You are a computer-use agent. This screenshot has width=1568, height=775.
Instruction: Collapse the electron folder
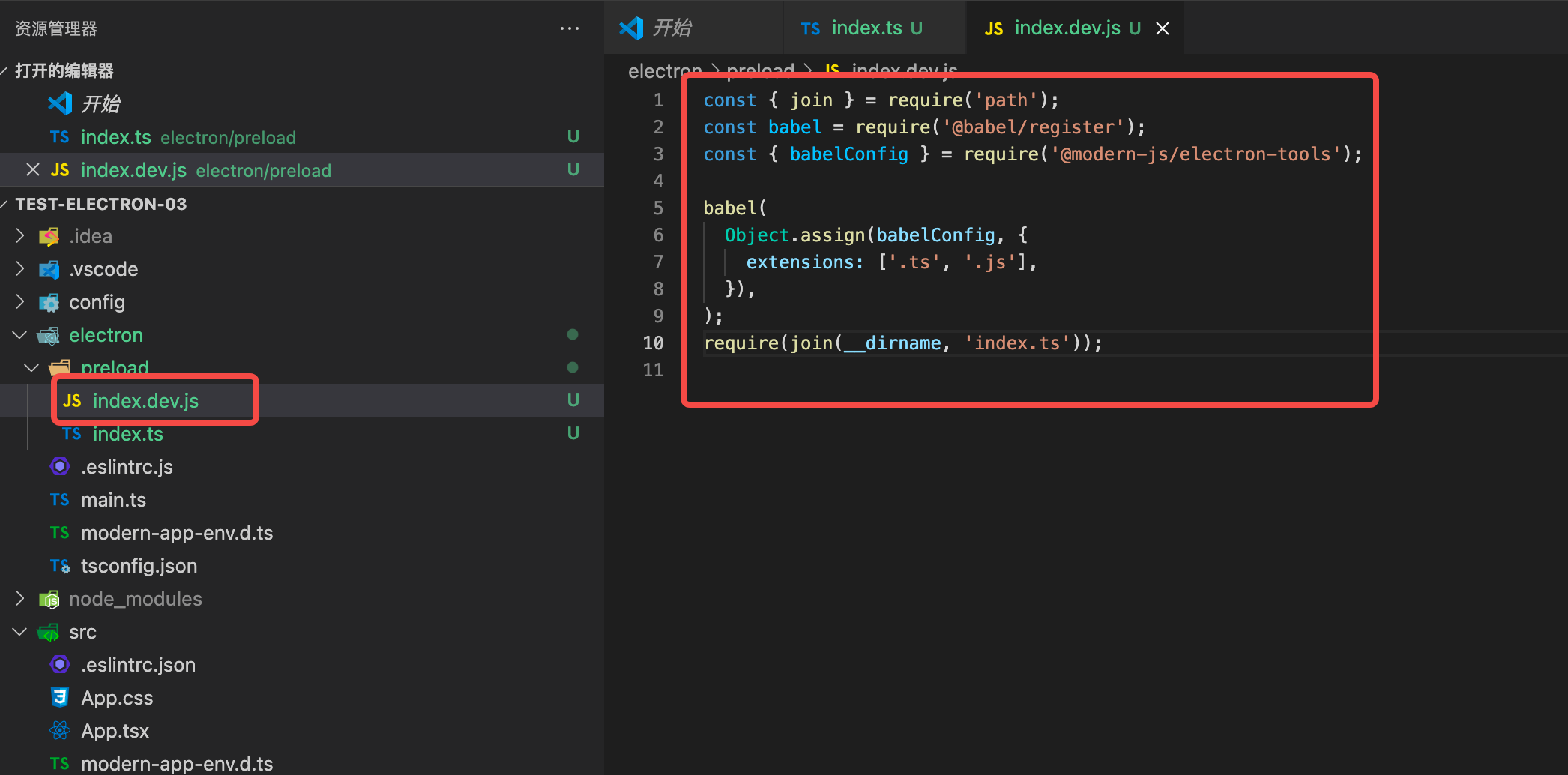(x=19, y=335)
